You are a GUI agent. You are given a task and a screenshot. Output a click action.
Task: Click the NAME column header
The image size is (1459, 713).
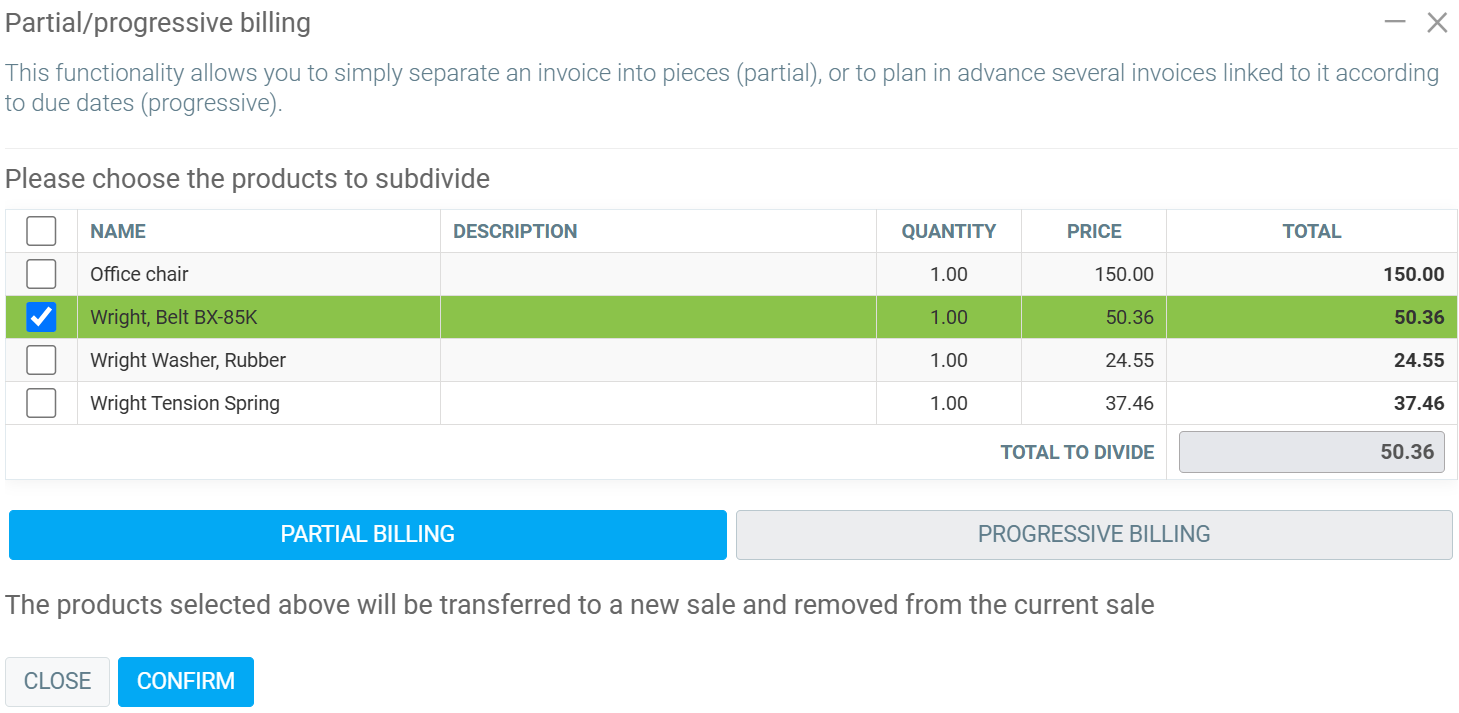tap(118, 231)
